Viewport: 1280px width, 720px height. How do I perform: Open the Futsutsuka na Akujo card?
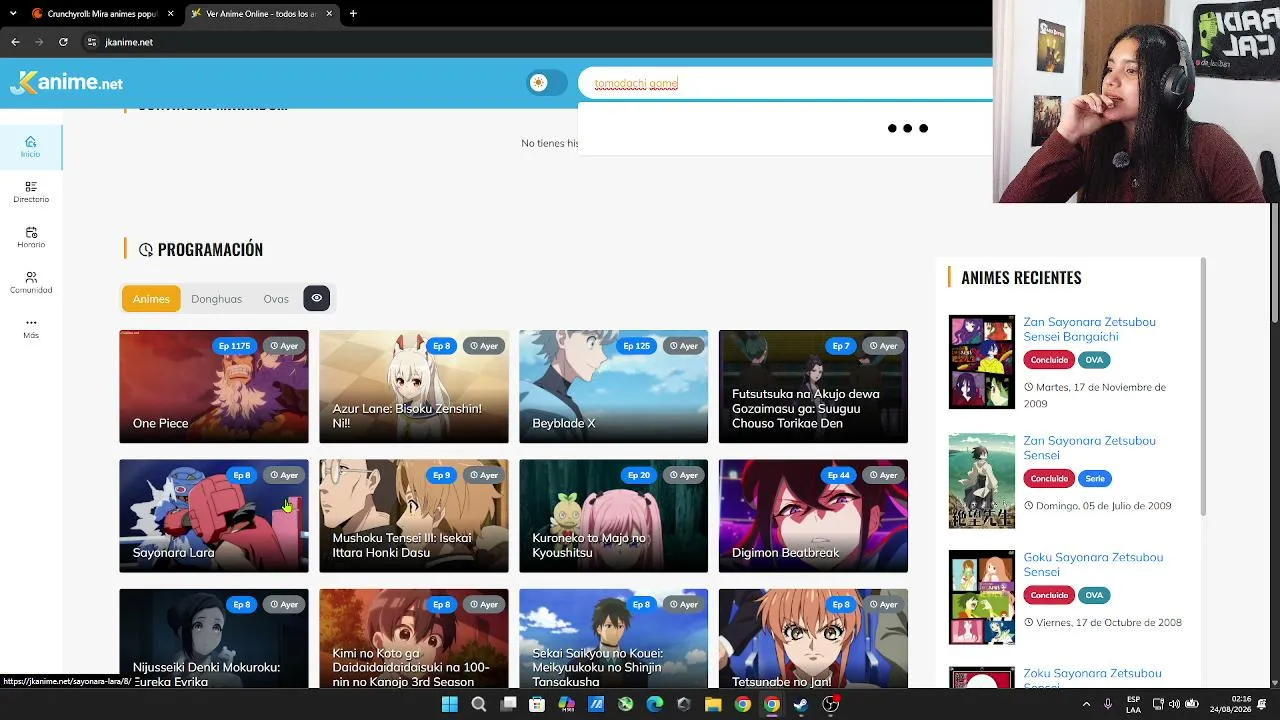click(813, 386)
